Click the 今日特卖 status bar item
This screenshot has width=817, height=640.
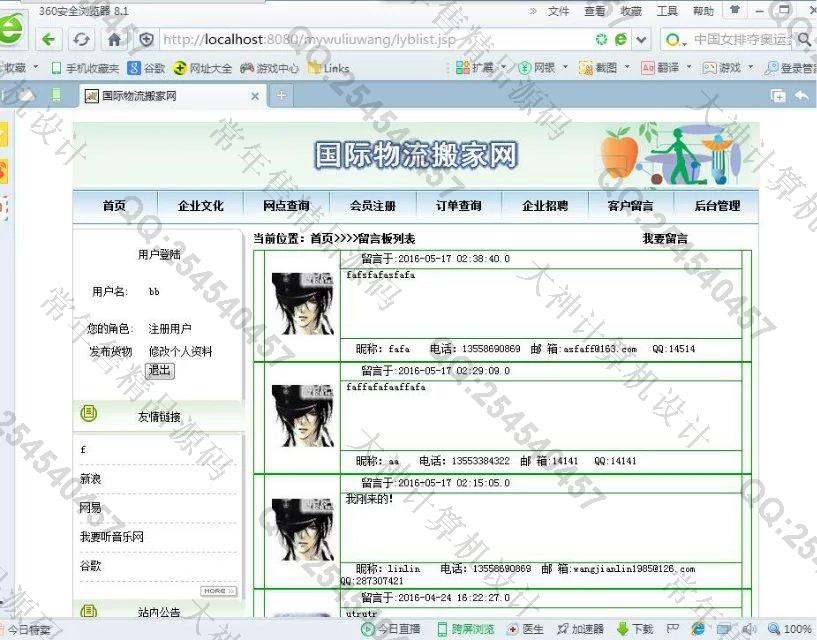26,630
